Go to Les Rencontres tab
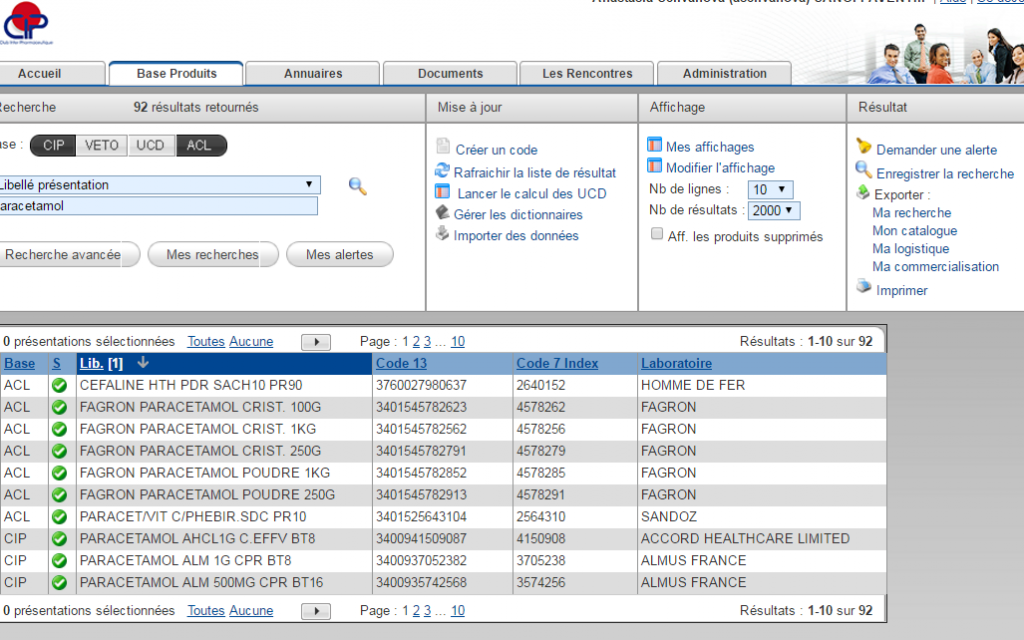The width and height of the screenshot is (1024, 640). point(587,74)
